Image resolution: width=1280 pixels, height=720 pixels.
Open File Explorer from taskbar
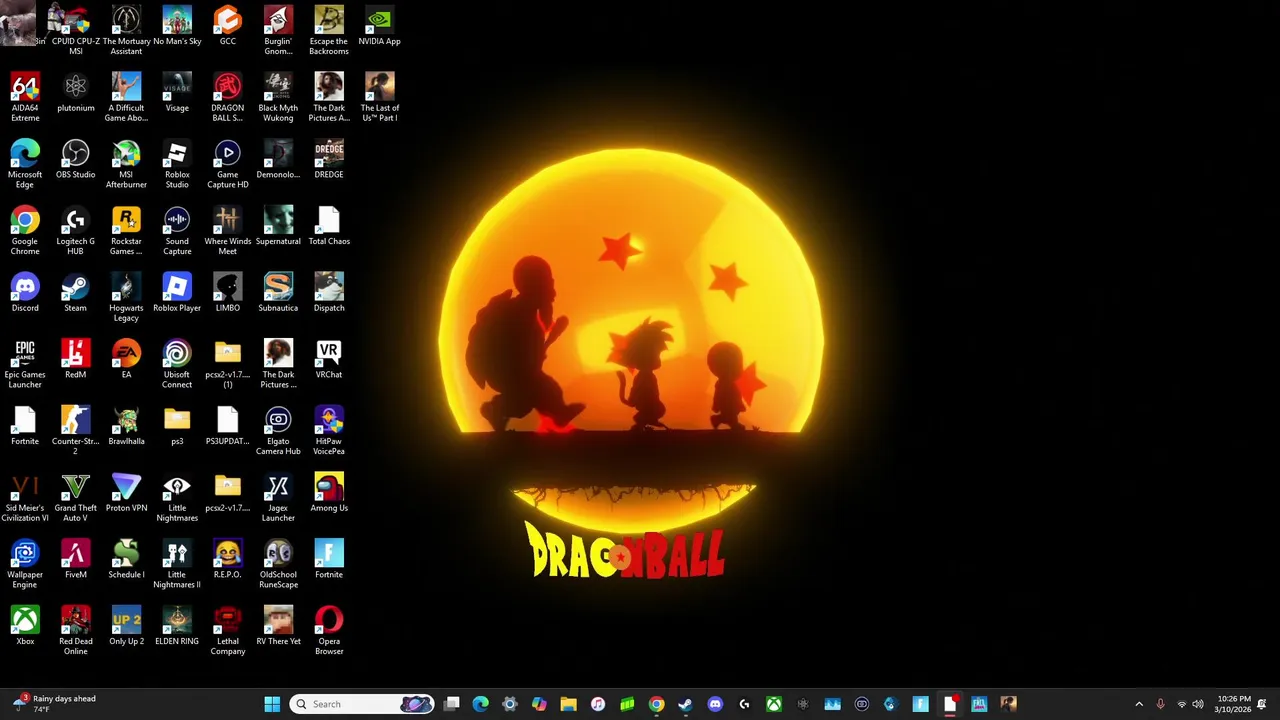(568, 704)
